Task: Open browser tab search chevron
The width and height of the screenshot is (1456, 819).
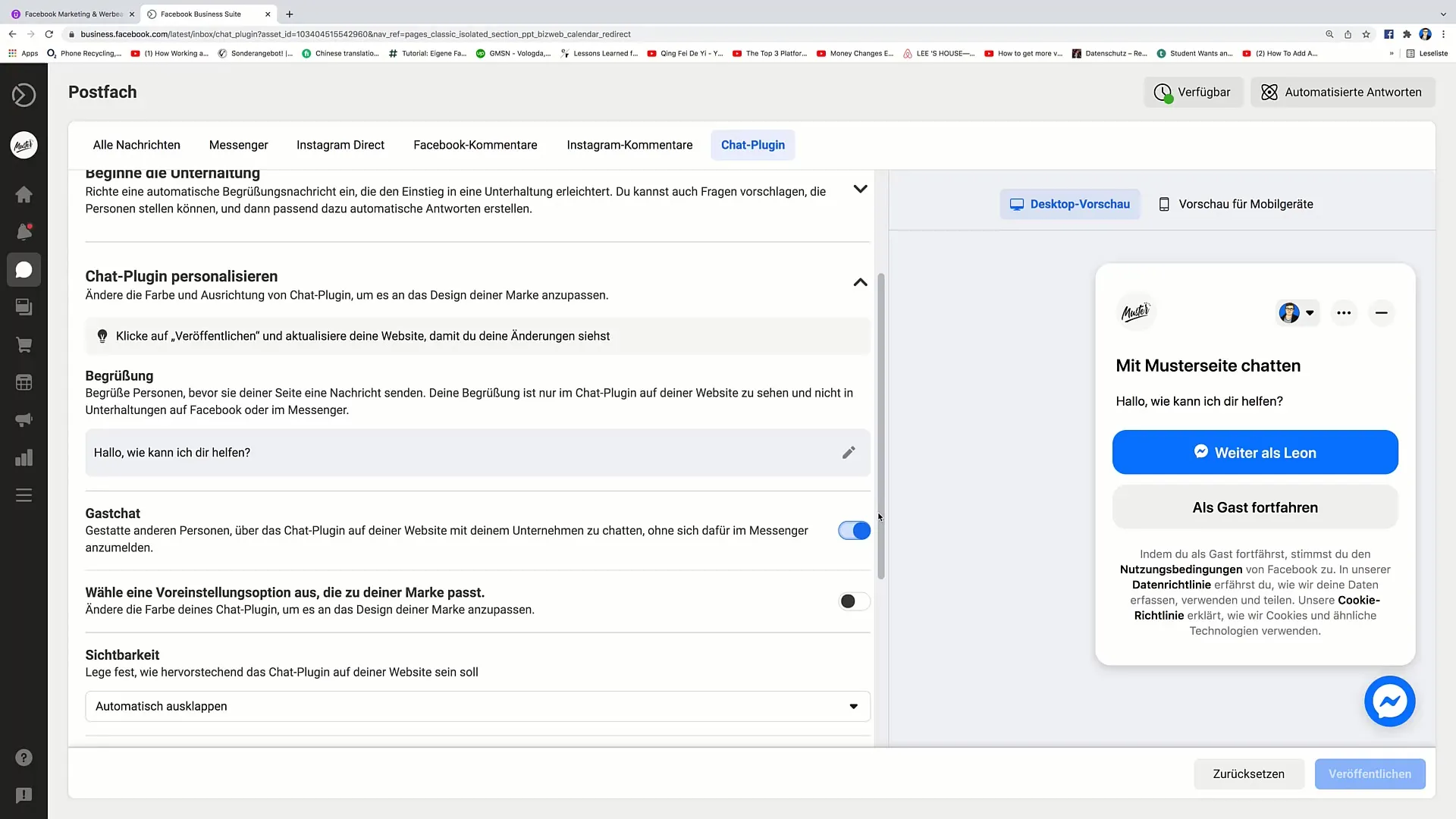Action: tap(1442, 14)
